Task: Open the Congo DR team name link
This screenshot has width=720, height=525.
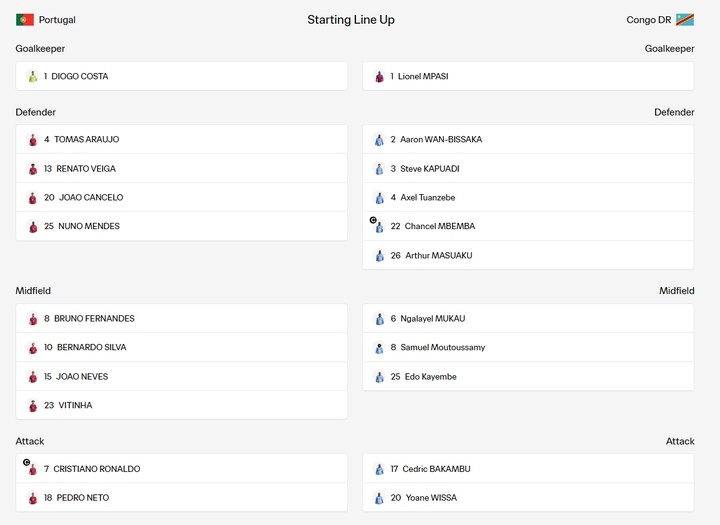Action: tap(649, 20)
